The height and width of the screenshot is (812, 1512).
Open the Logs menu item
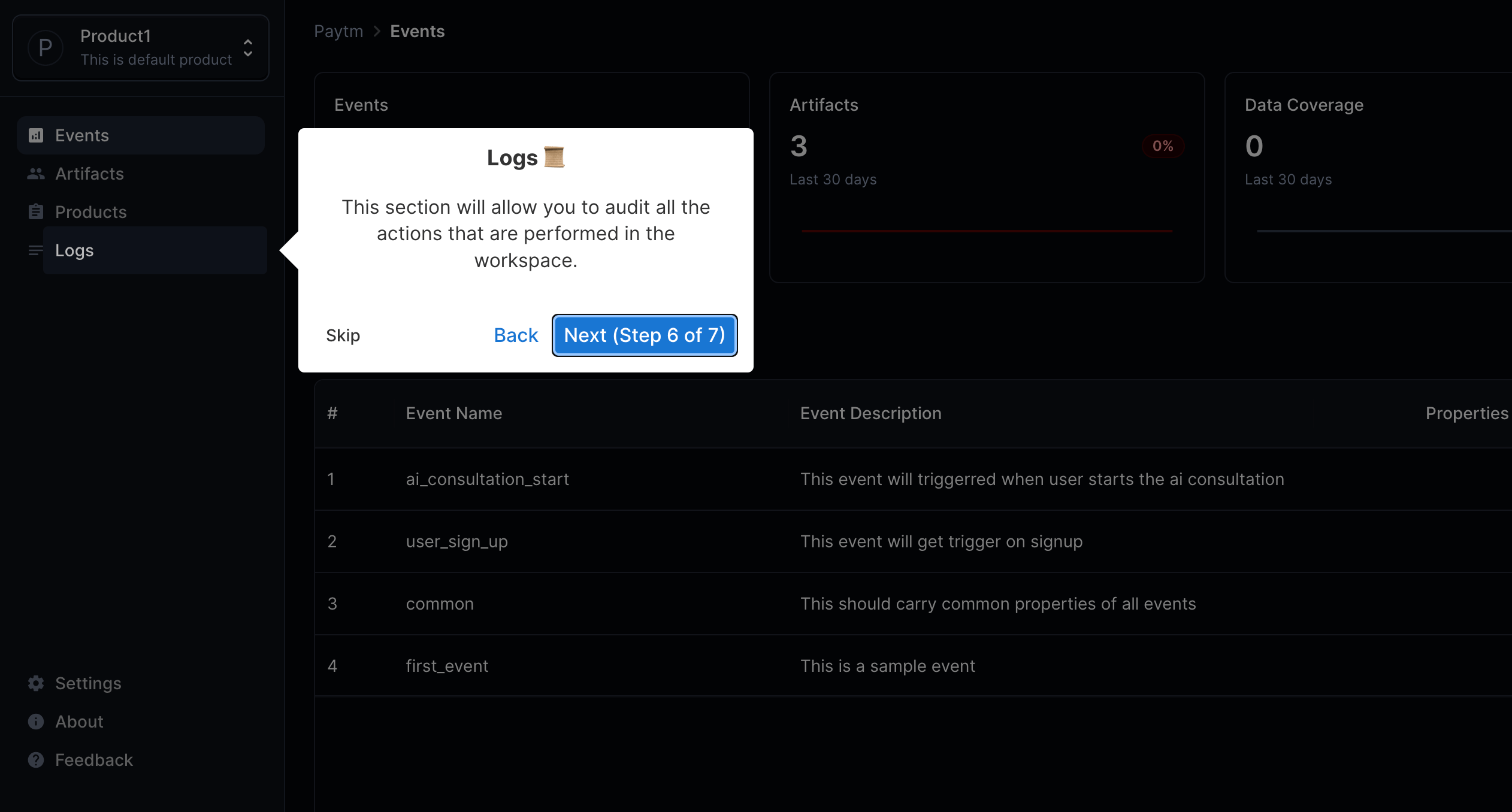[155, 250]
